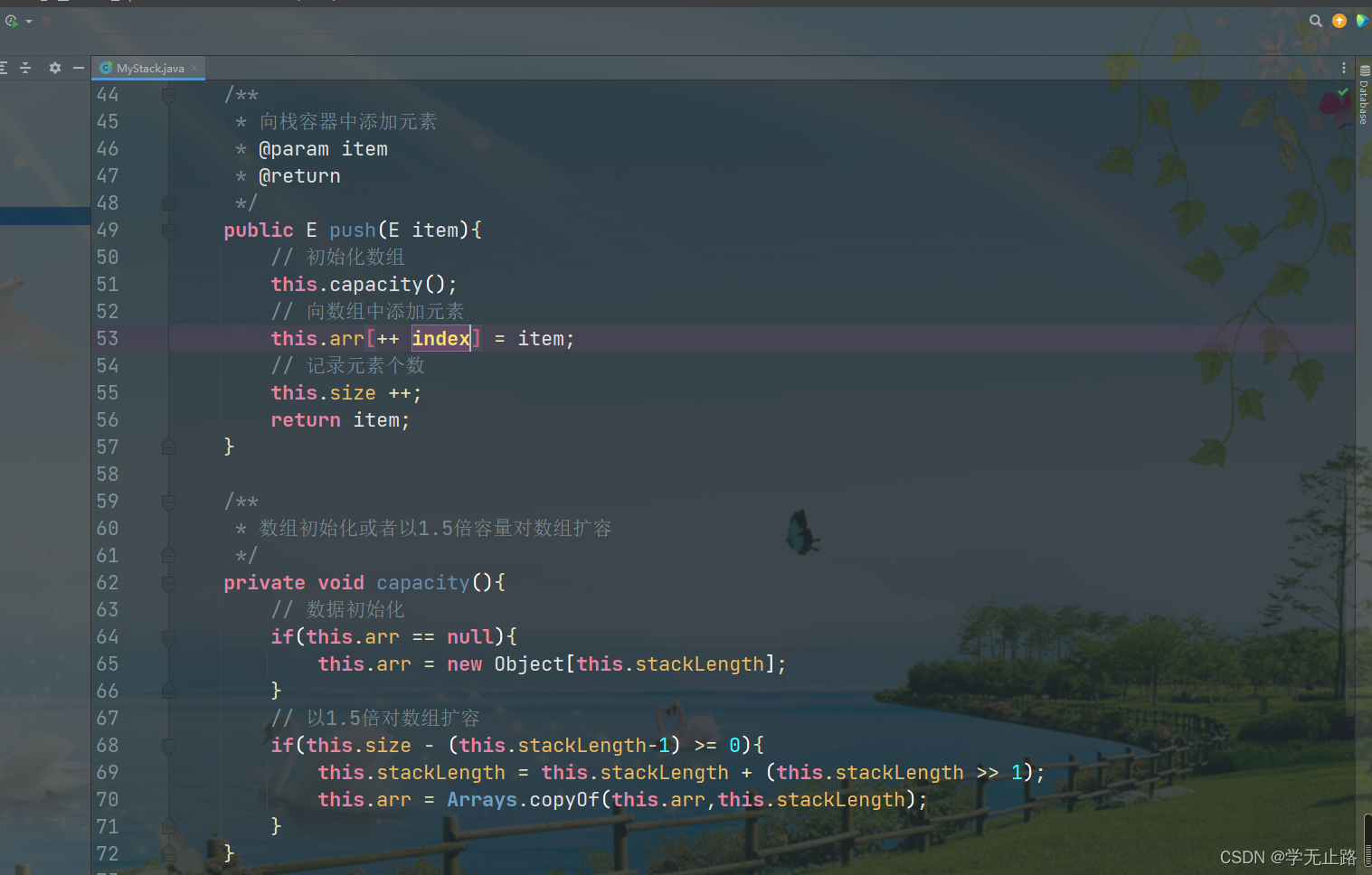1372x875 pixels.
Task: Collapse null-check if block at line 64
Action: coord(168,637)
